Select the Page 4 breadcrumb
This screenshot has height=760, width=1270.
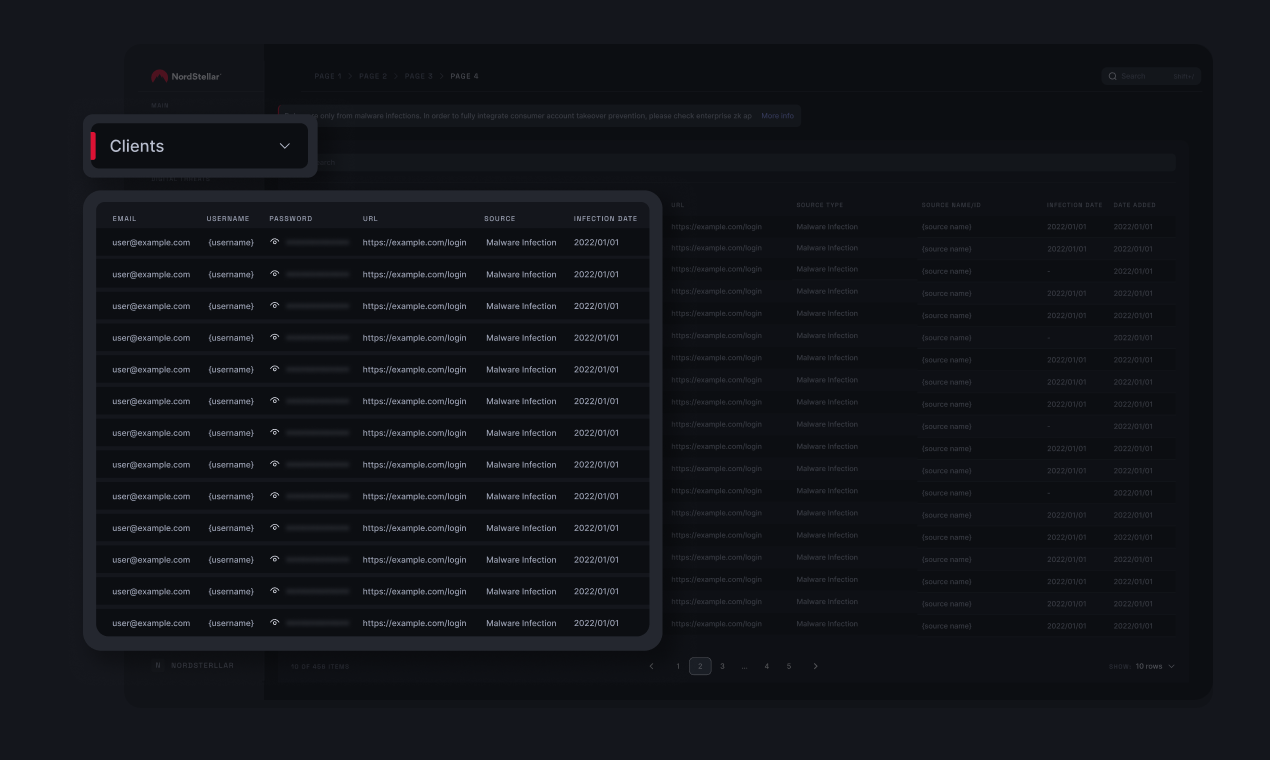464,76
